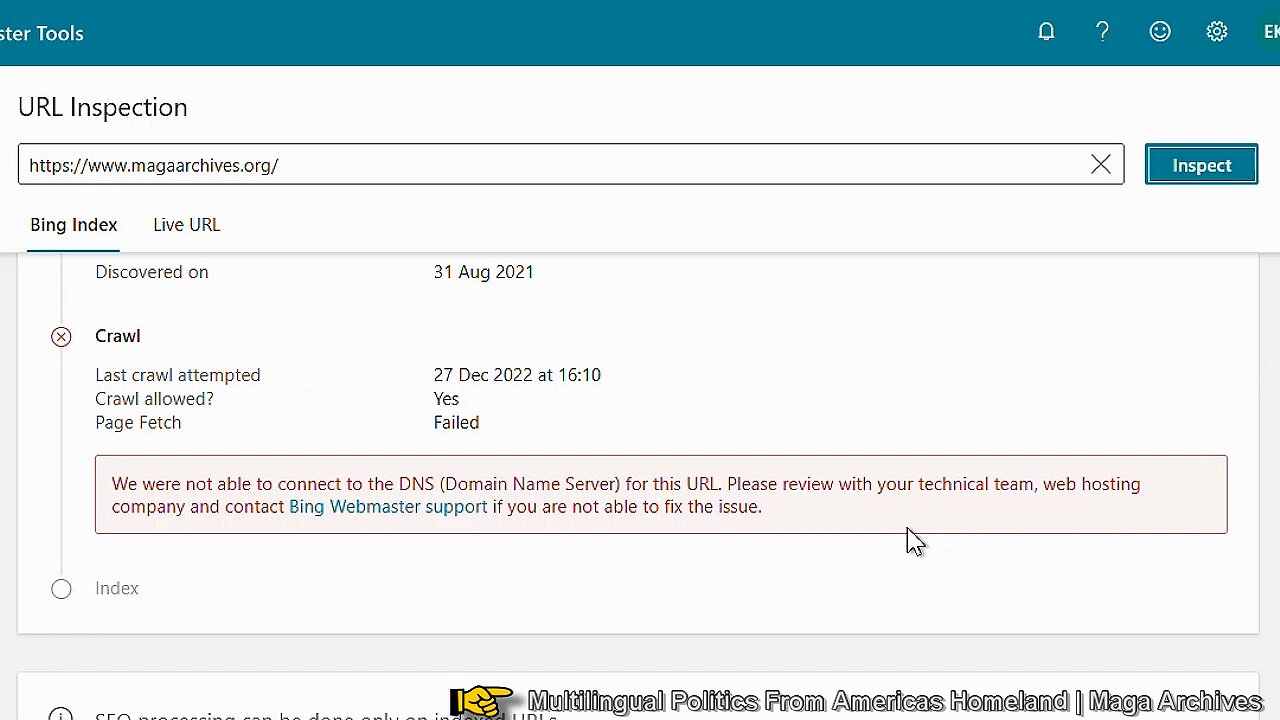Click the 'Discovered on' label
This screenshot has height=720, width=1280.
click(x=152, y=272)
